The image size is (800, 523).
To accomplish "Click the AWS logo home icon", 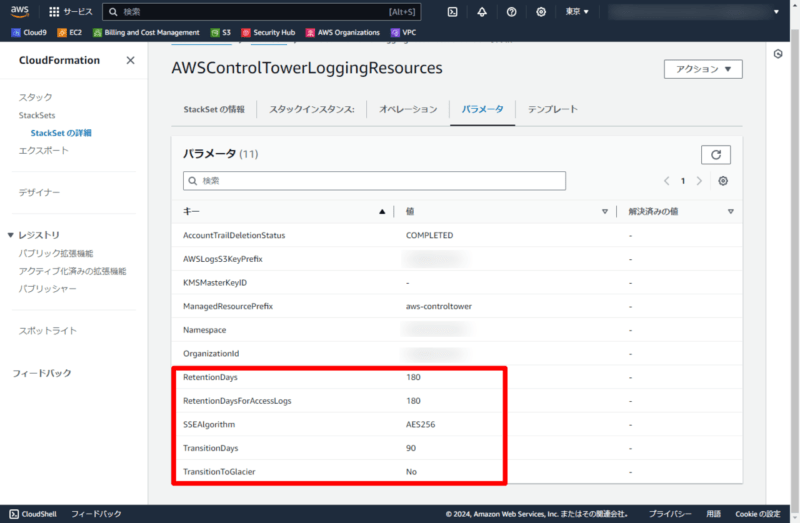I will [20, 11].
